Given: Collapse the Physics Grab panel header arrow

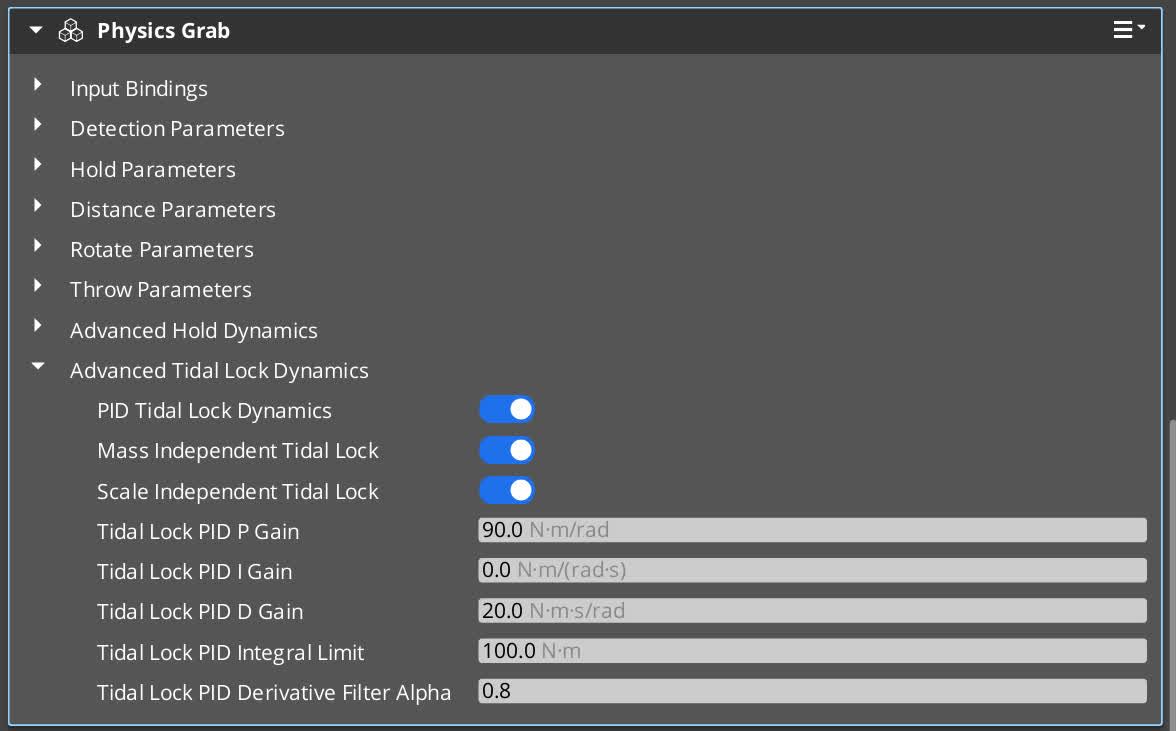Looking at the screenshot, I should (36, 31).
